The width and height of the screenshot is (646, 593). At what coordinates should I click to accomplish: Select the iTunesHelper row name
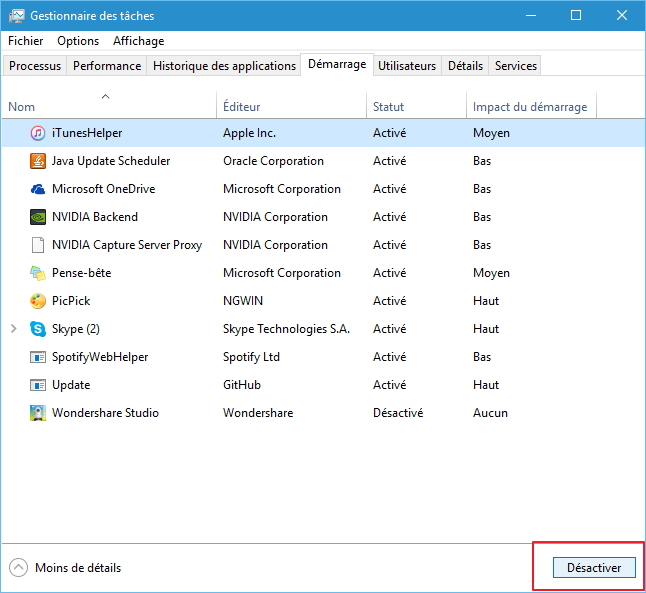[87, 133]
